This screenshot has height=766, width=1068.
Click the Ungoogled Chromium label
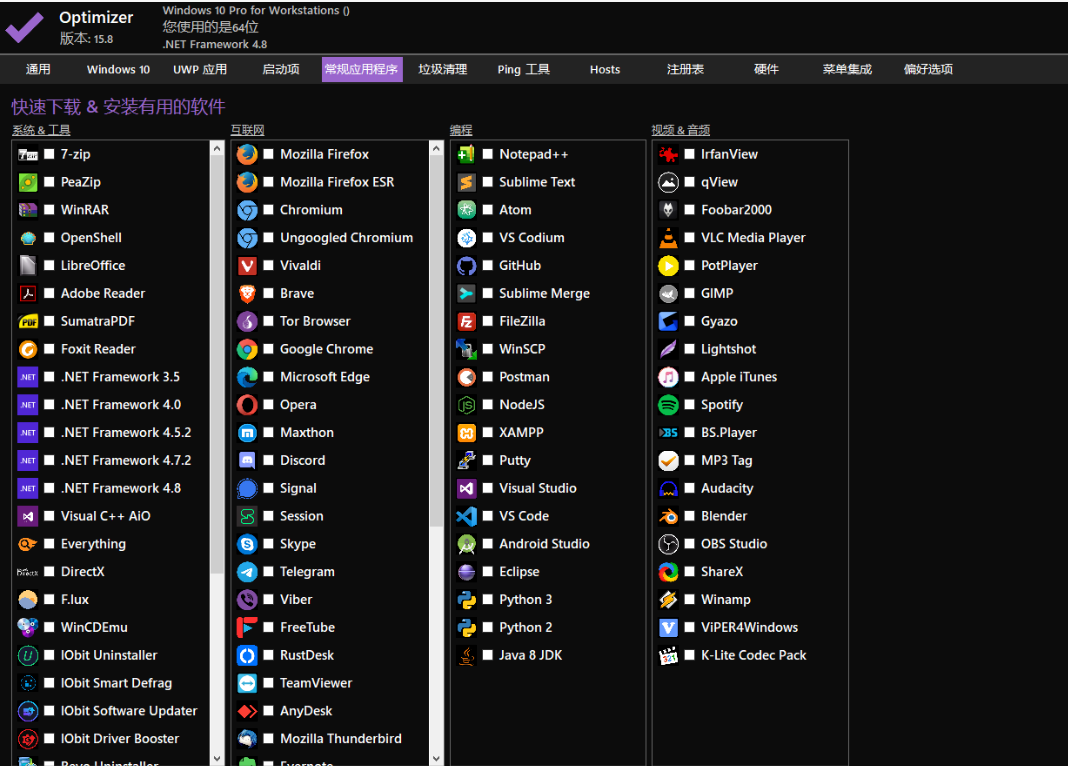pos(346,238)
